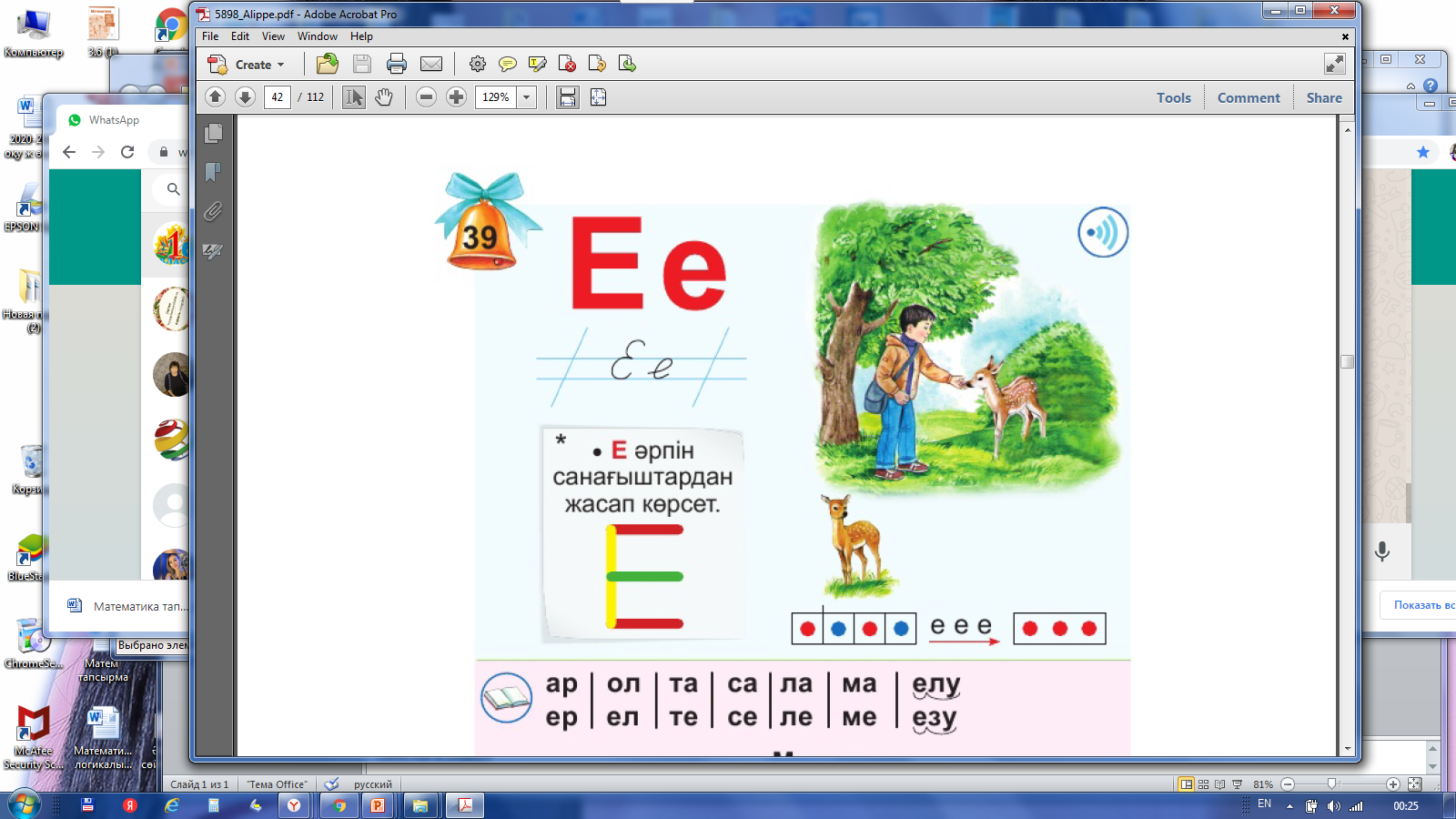Screen dimensions: 1456x819
Task: Go to next page arrow
Action: click(245, 96)
